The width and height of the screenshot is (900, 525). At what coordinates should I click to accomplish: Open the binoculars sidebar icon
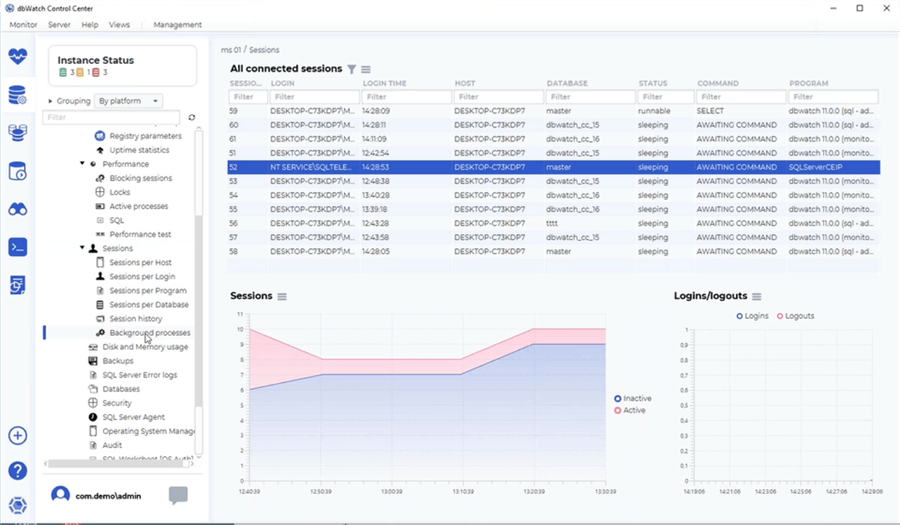pyautogui.click(x=18, y=209)
